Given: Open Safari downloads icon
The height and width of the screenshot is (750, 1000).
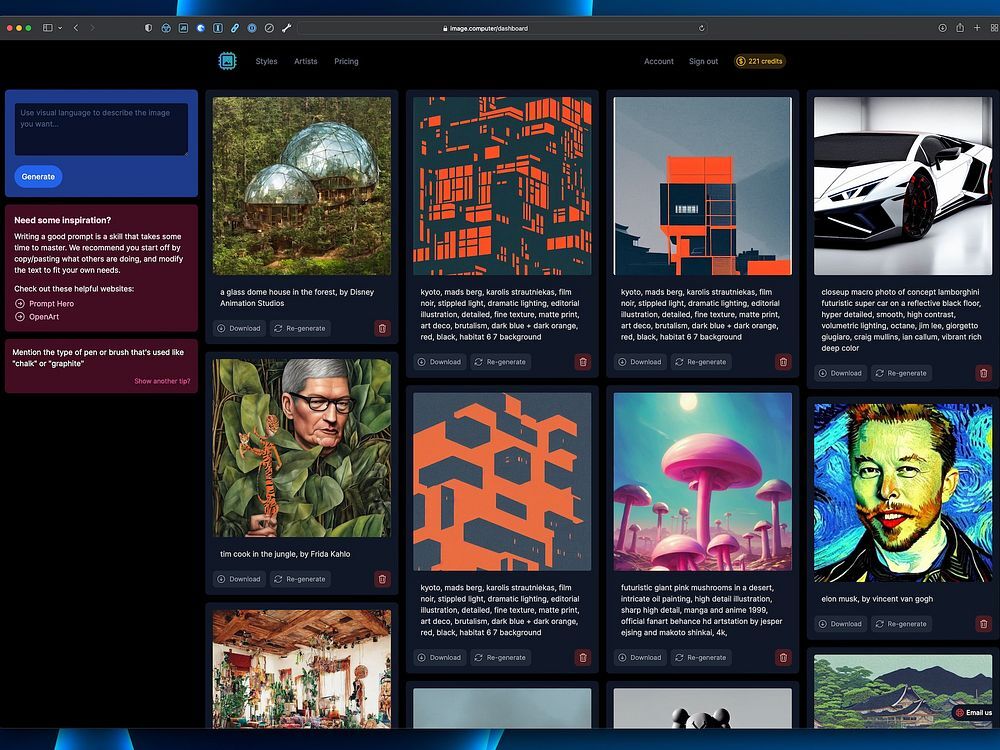Looking at the screenshot, I should tap(942, 28).
